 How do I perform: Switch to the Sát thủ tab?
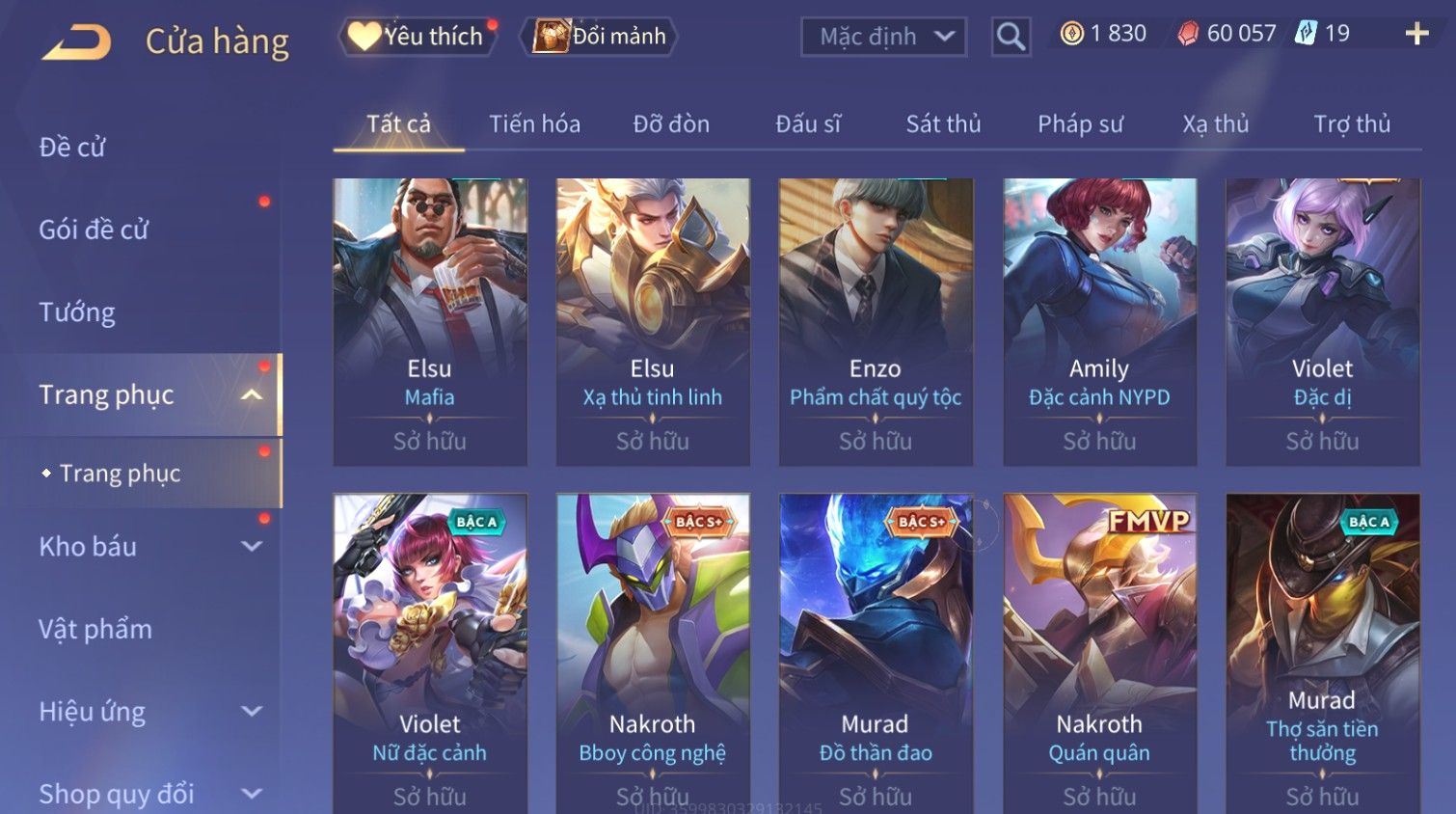pyautogui.click(x=943, y=124)
